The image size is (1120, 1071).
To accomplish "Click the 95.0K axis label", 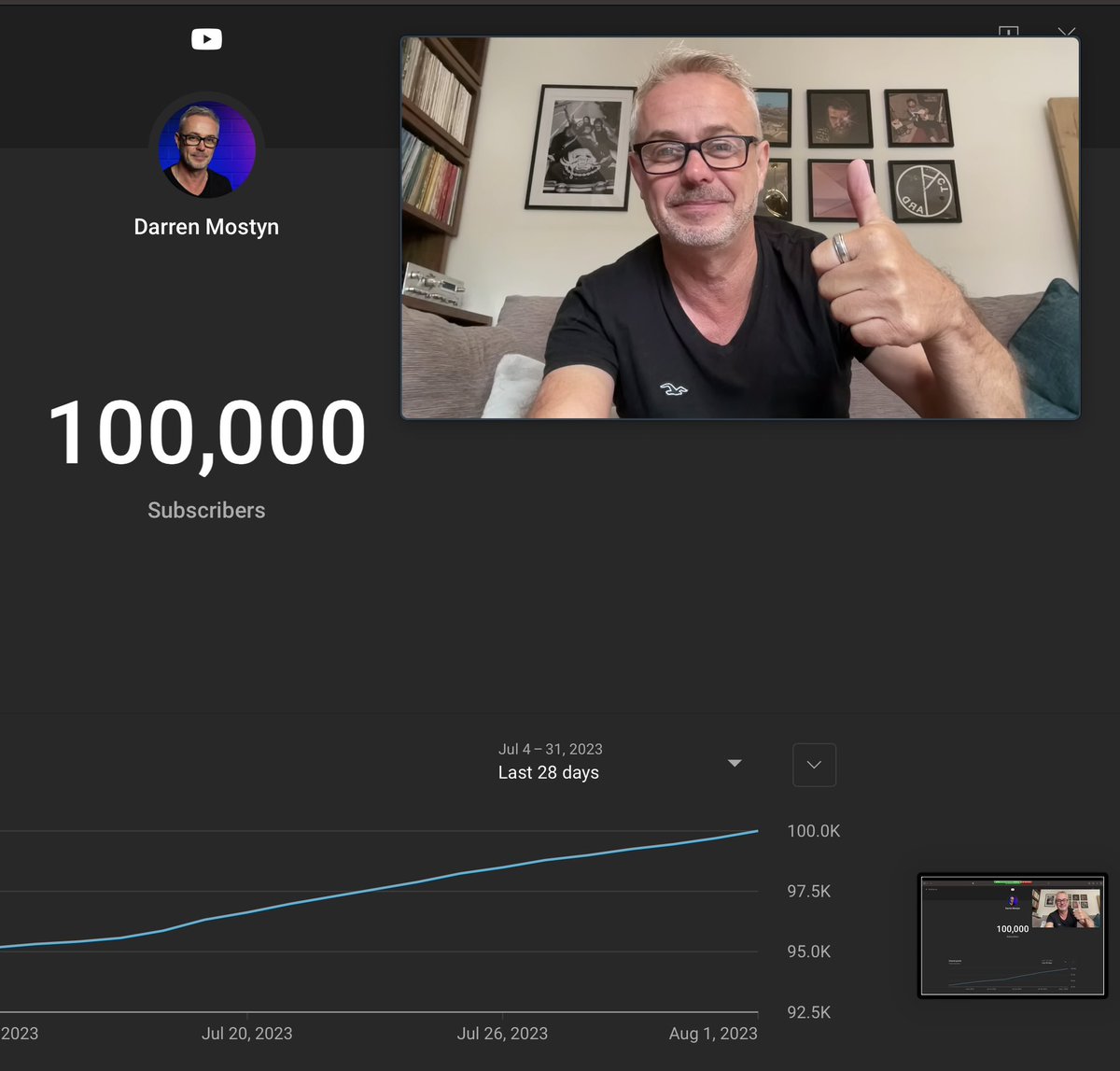I will tap(808, 951).
